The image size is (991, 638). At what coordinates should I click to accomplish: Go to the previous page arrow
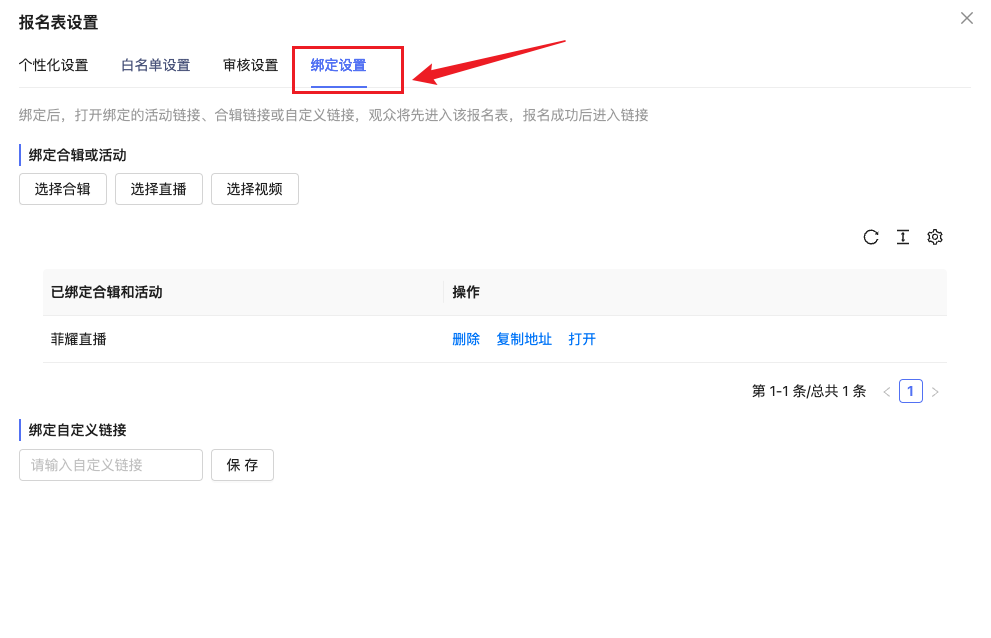[x=886, y=392]
